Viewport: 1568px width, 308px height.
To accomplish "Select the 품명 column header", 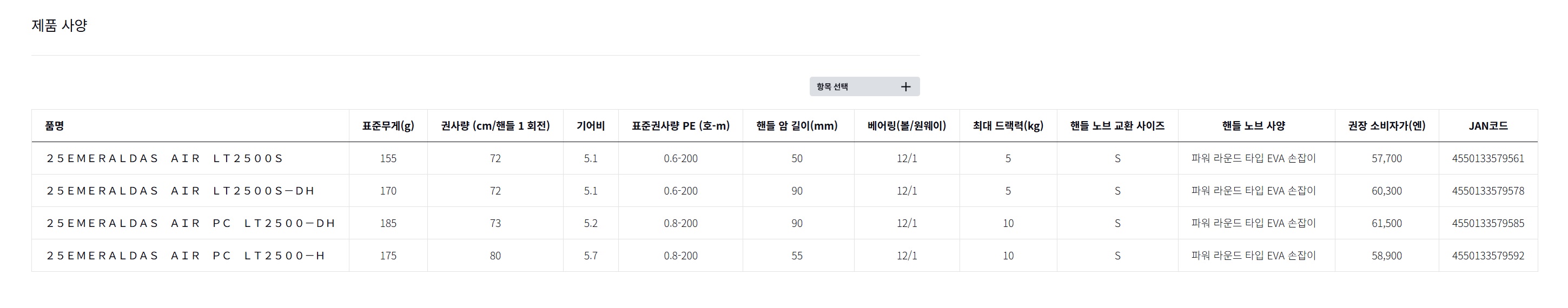I will pos(54,126).
